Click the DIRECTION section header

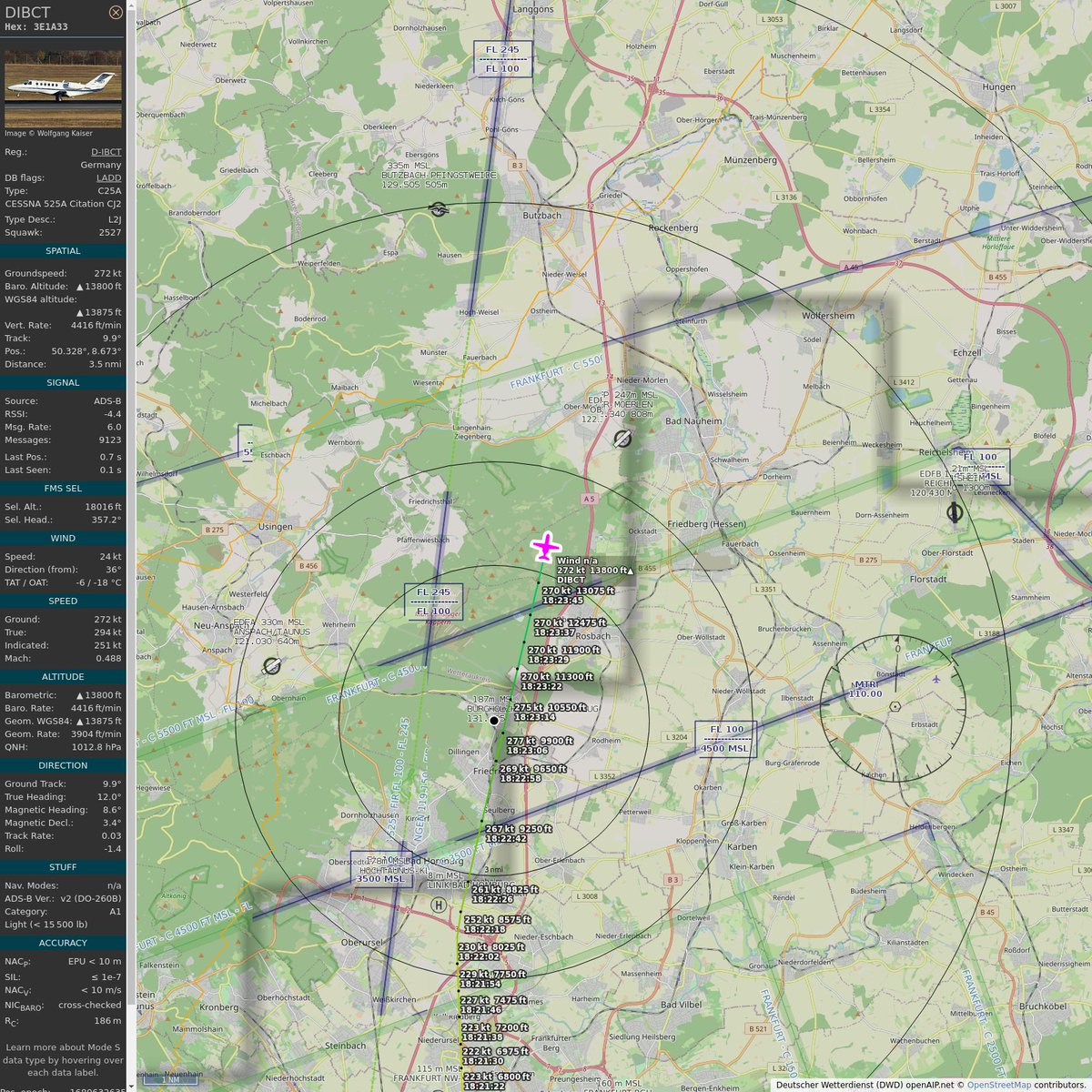pos(63,766)
